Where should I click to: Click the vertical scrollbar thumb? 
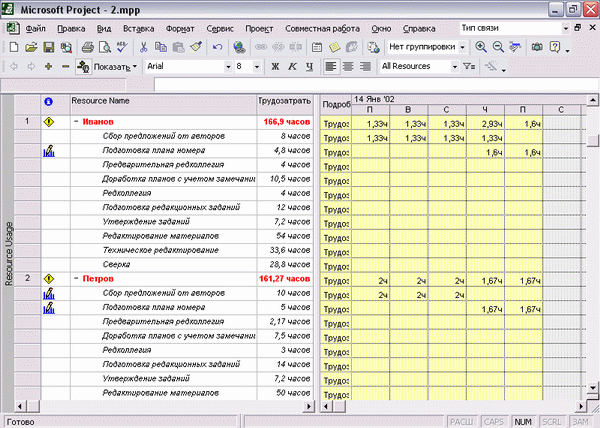pyautogui.click(x=593, y=141)
